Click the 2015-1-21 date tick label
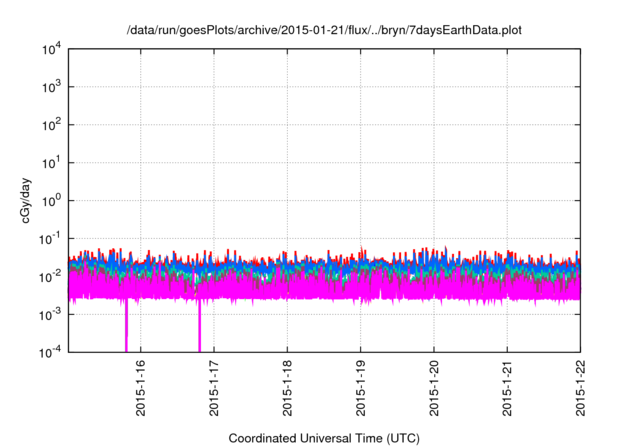 (x=507, y=388)
